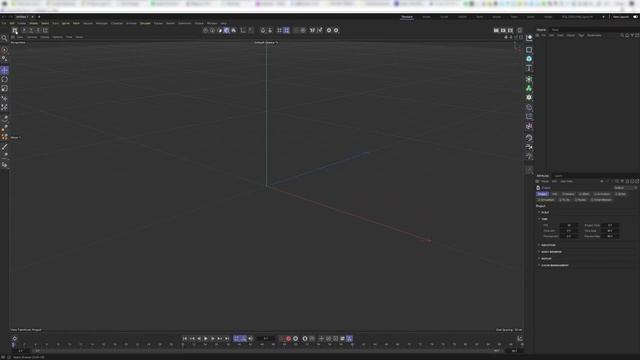Open the layout selector dropdown arrow
The image size is (640, 360).
click(x=603, y=17)
